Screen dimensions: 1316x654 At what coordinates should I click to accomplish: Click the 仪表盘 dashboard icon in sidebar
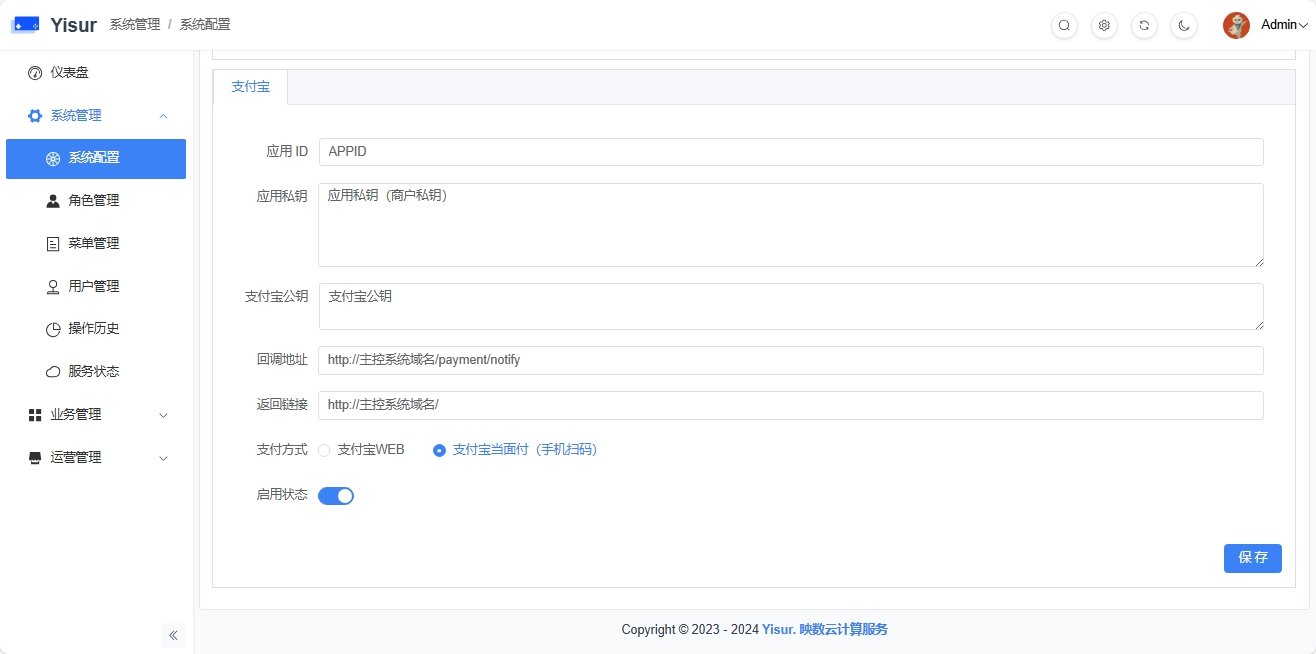pyautogui.click(x=35, y=72)
